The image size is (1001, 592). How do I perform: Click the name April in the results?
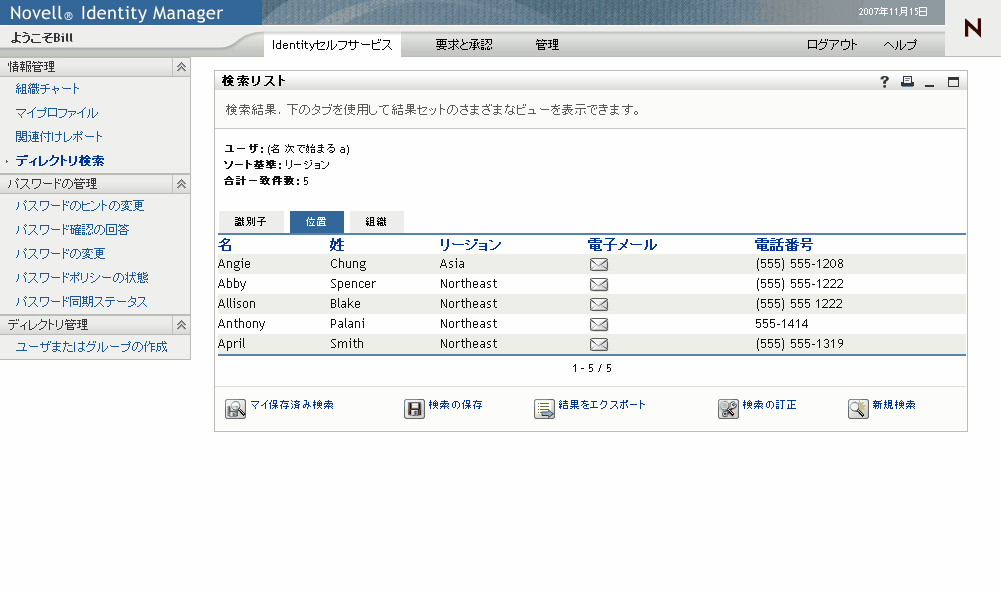pos(231,344)
